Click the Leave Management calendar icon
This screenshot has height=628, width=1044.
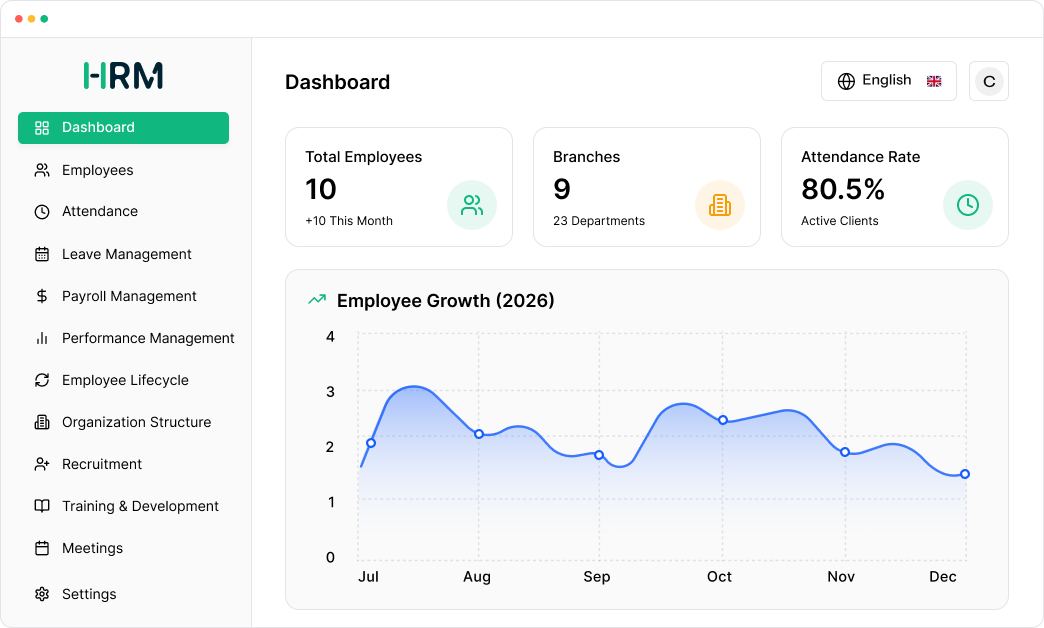42,254
